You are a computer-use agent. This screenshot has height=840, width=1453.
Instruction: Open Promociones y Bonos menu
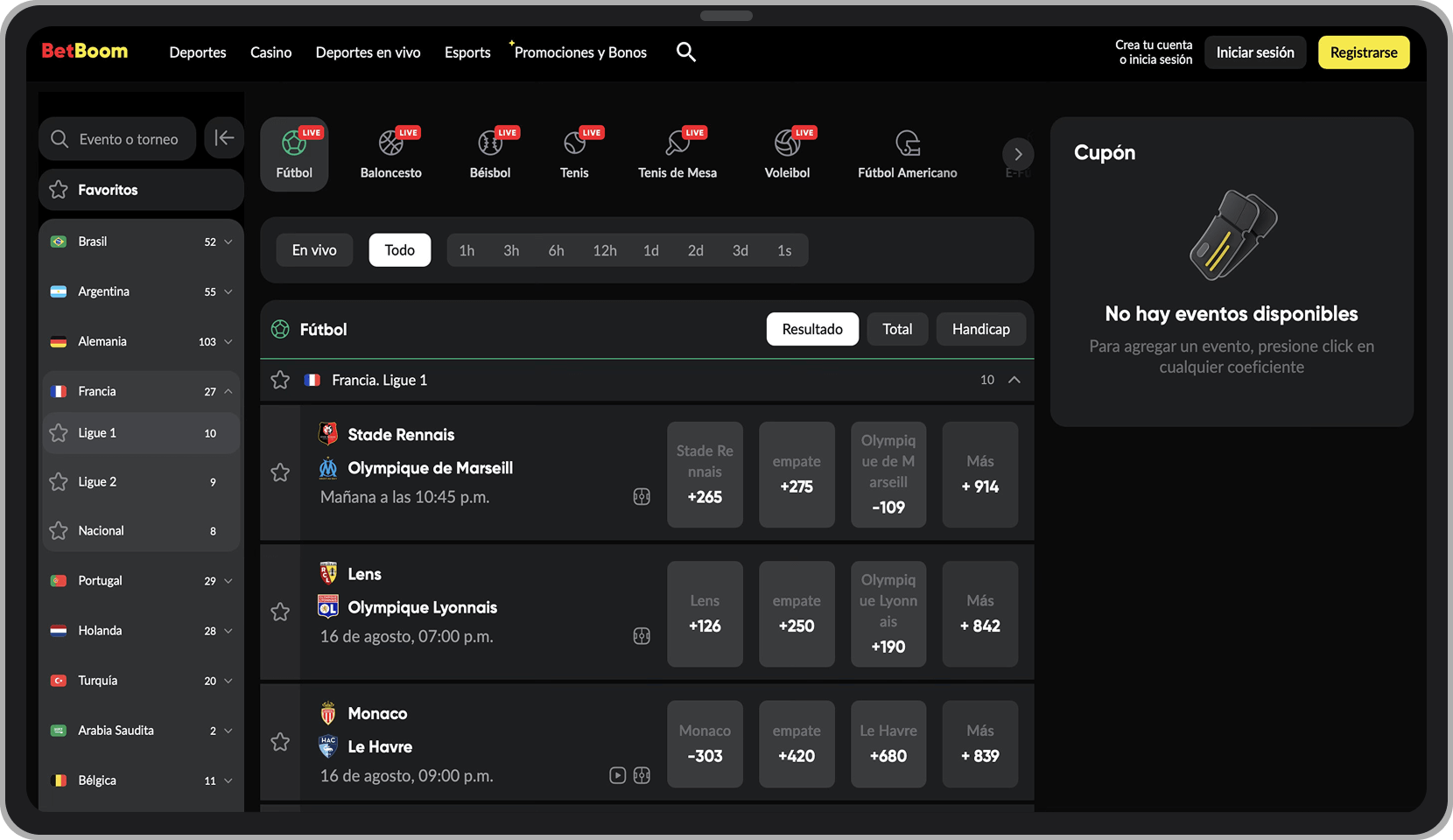[x=580, y=52]
